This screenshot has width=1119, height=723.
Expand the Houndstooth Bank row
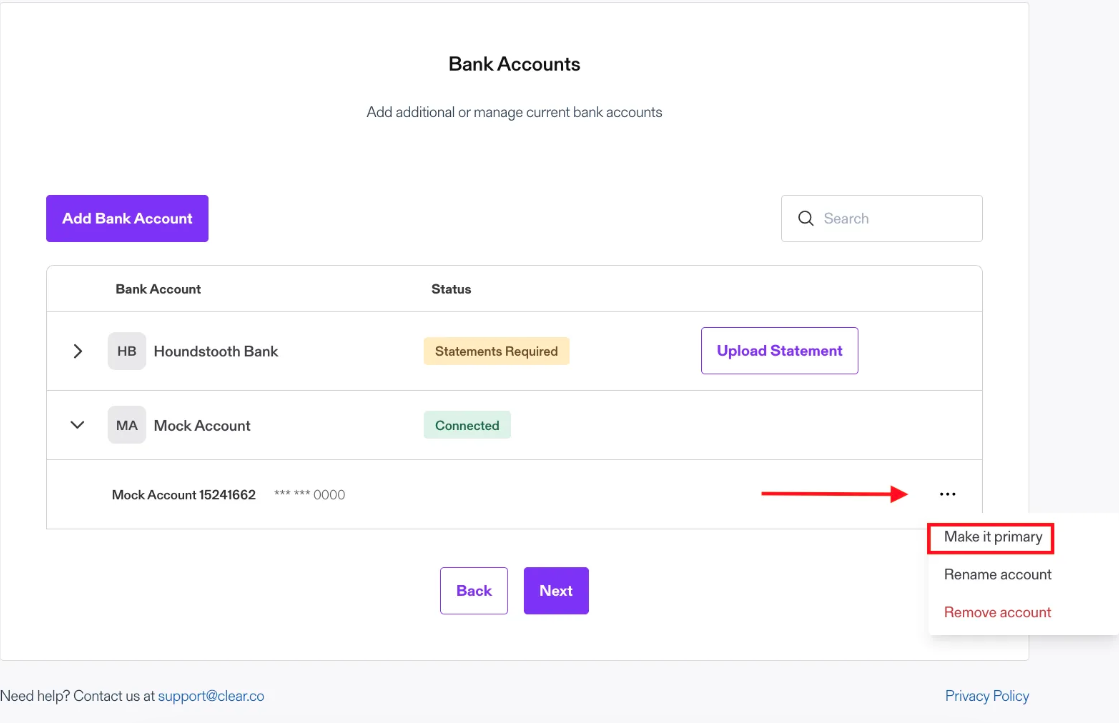(x=78, y=351)
